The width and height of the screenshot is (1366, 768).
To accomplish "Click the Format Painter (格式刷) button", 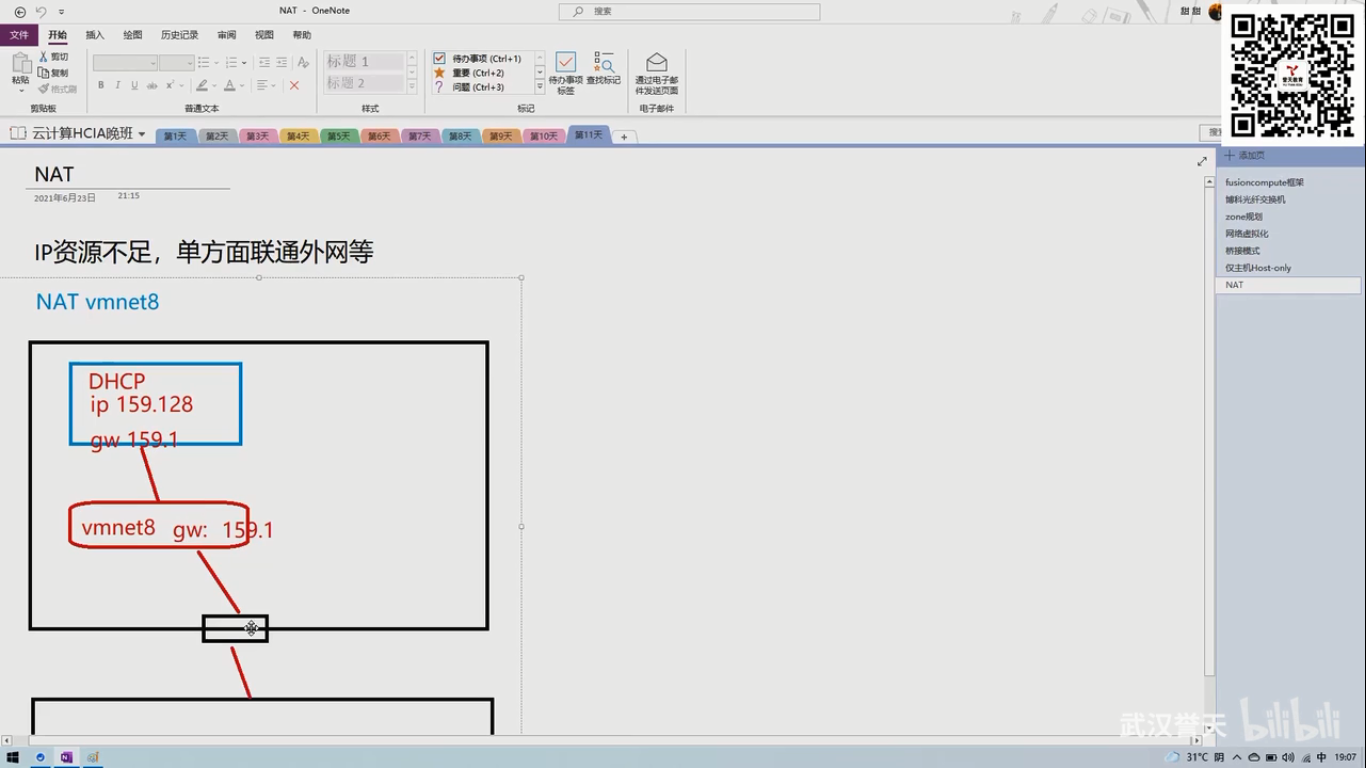I will point(58,89).
